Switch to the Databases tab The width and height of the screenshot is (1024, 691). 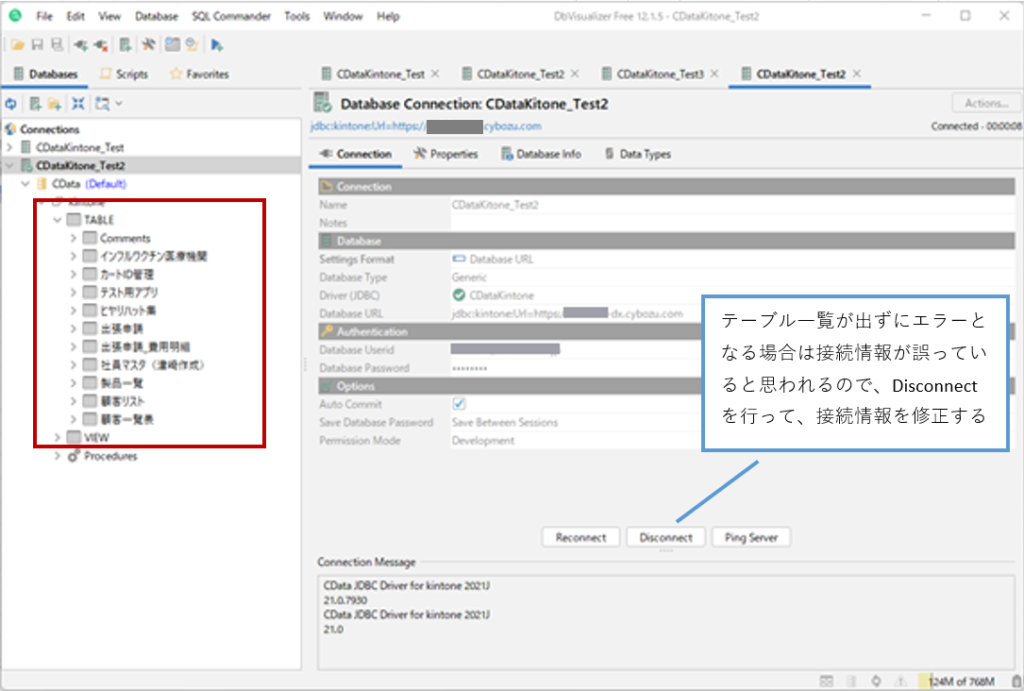coord(46,74)
